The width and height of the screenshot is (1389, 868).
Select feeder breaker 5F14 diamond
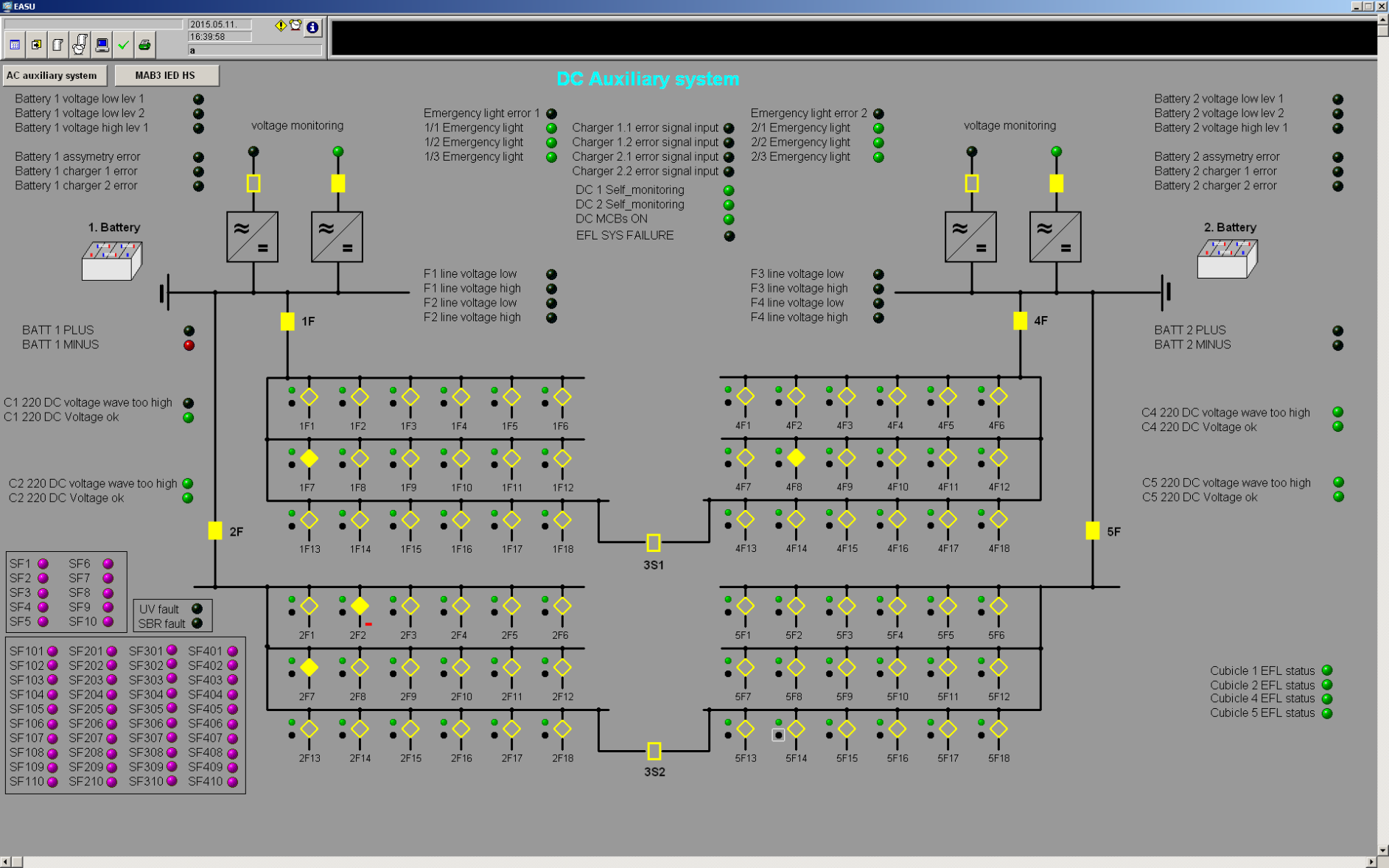point(796,729)
